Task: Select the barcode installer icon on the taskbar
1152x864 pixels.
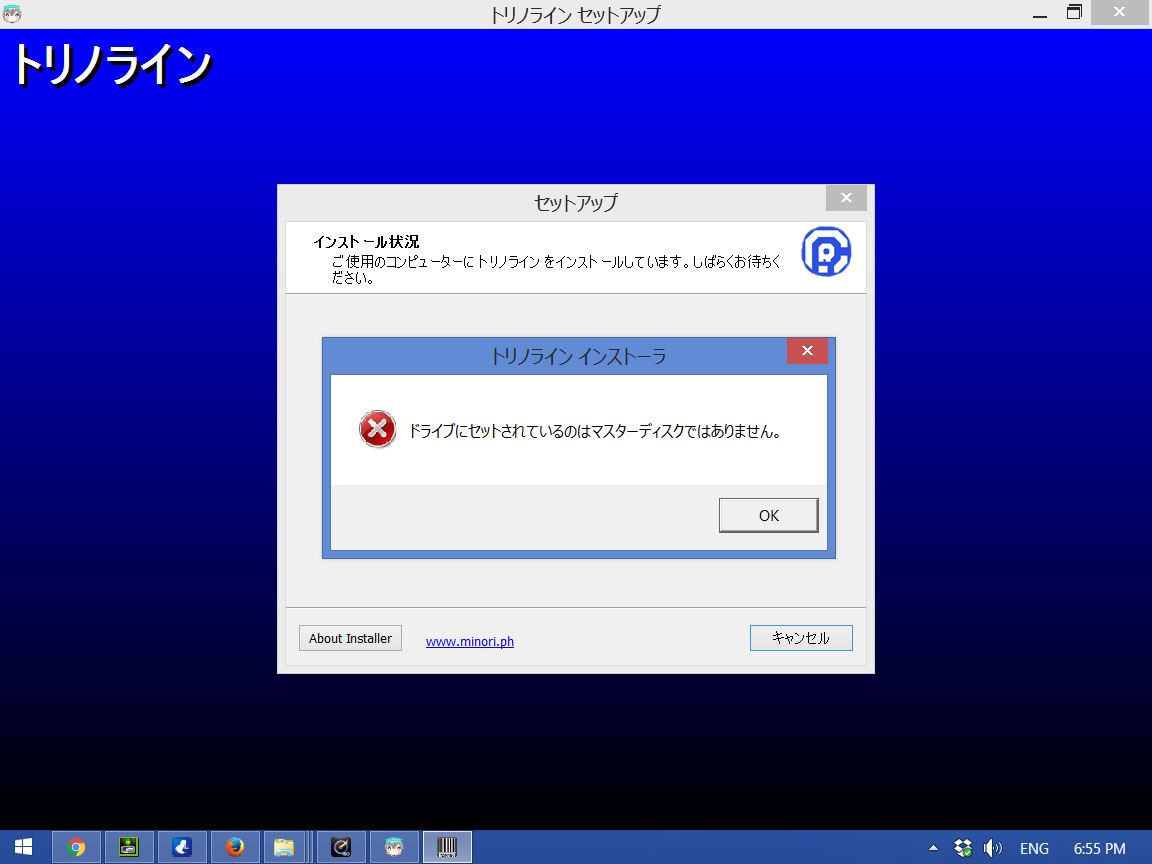Action: pyautogui.click(x=447, y=847)
